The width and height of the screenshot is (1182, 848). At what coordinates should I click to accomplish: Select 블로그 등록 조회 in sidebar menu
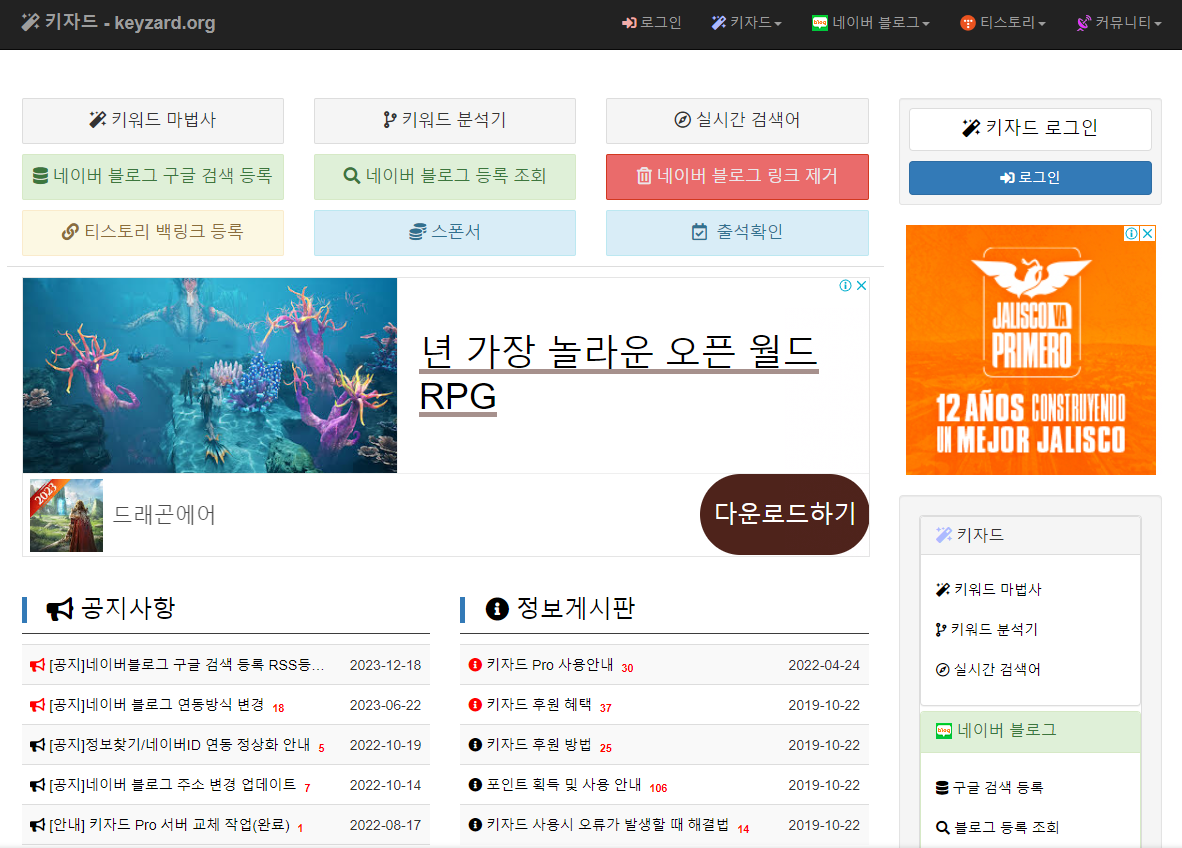(x=997, y=828)
